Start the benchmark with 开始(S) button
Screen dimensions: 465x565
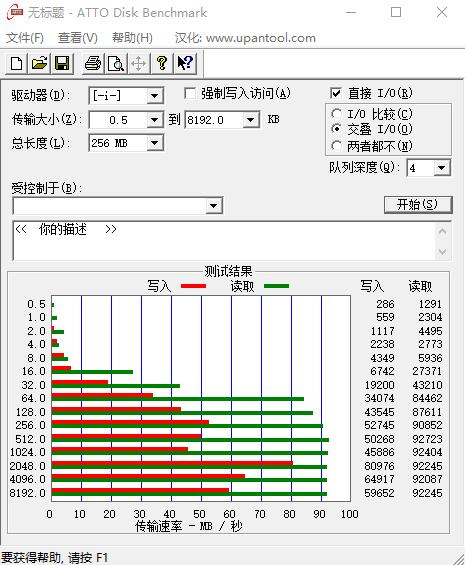tap(417, 205)
